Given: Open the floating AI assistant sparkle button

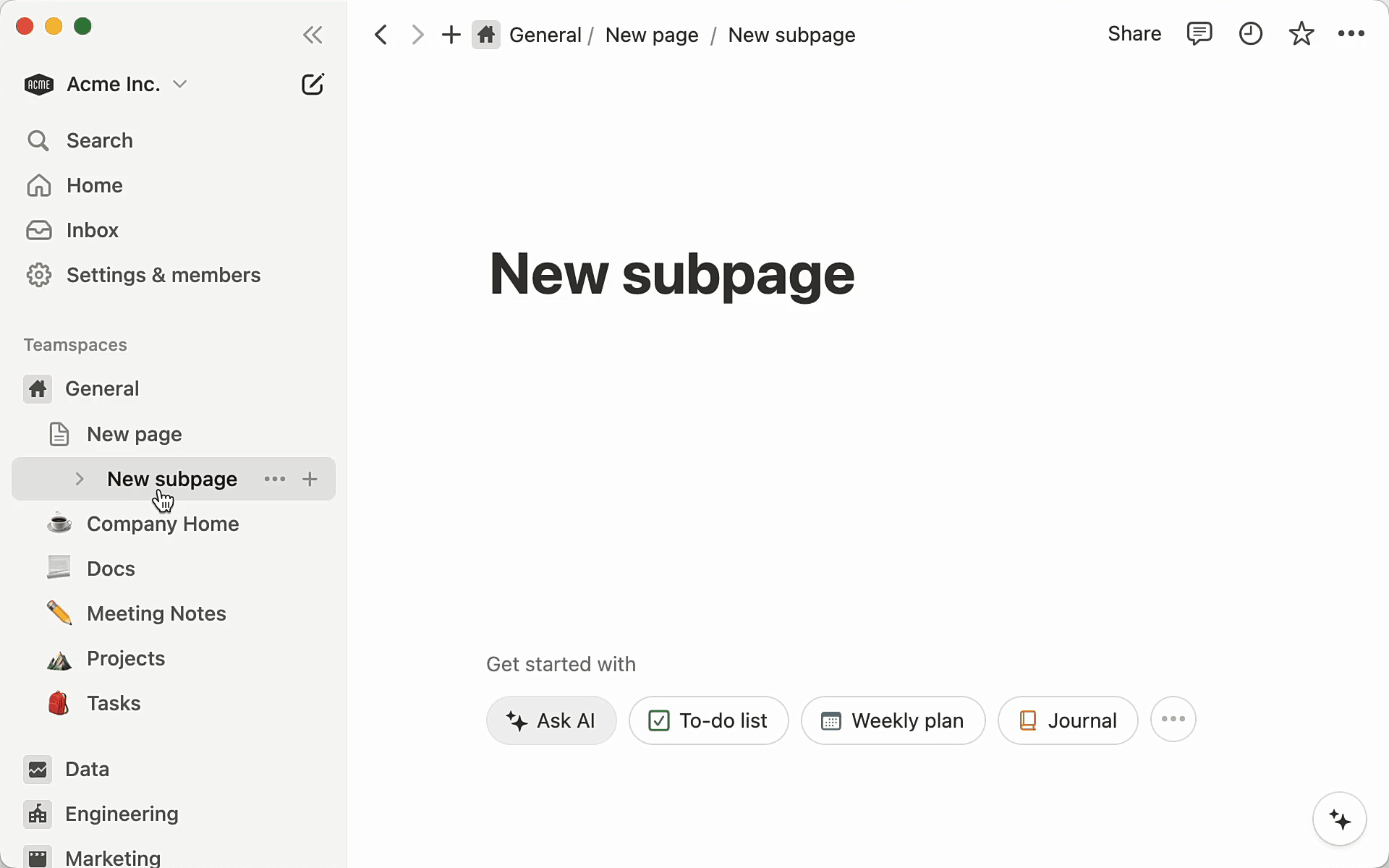Looking at the screenshot, I should click(1340, 820).
